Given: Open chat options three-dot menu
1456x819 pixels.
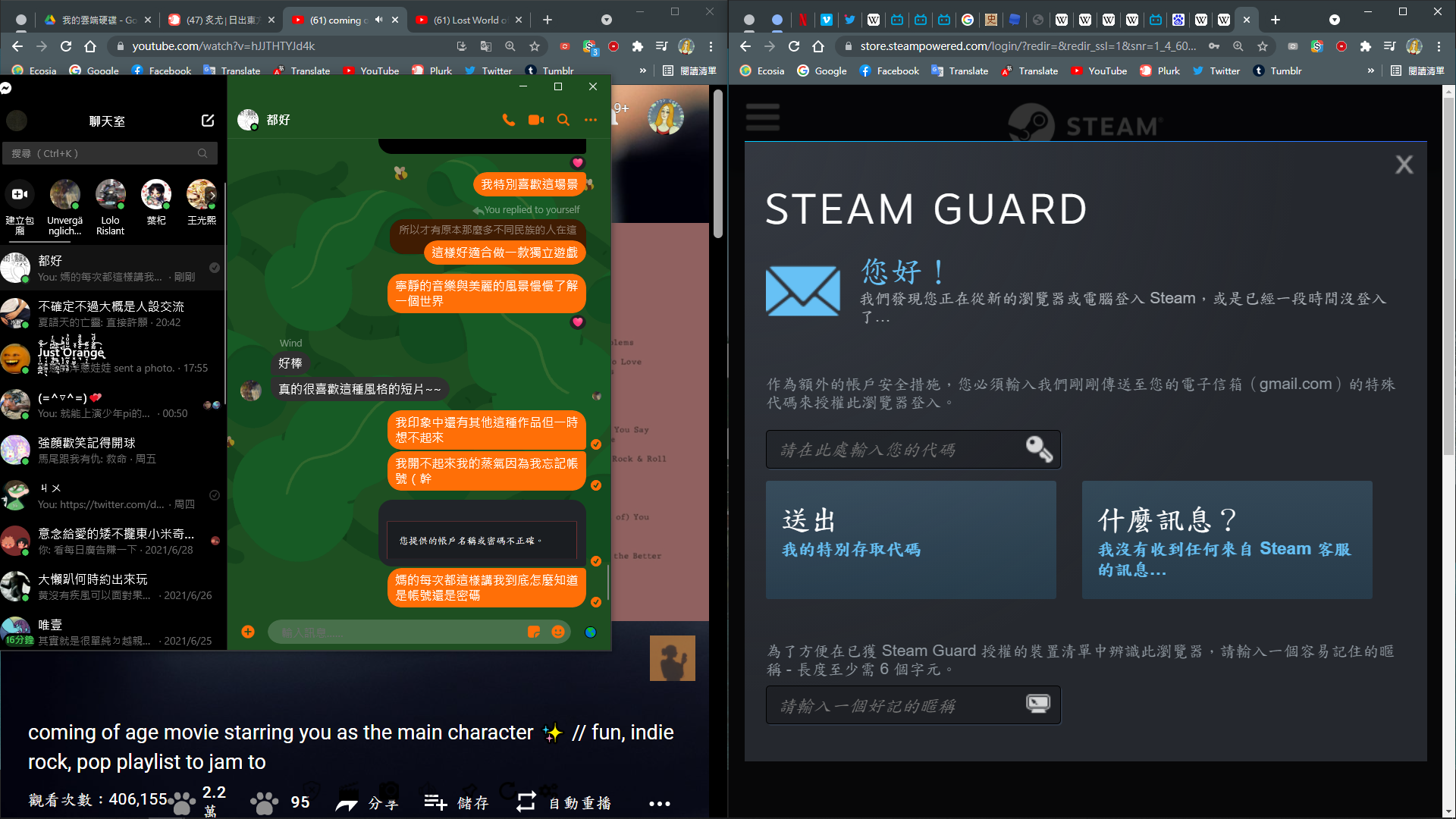Looking at the screenshot, I should [x=591, y=120].
